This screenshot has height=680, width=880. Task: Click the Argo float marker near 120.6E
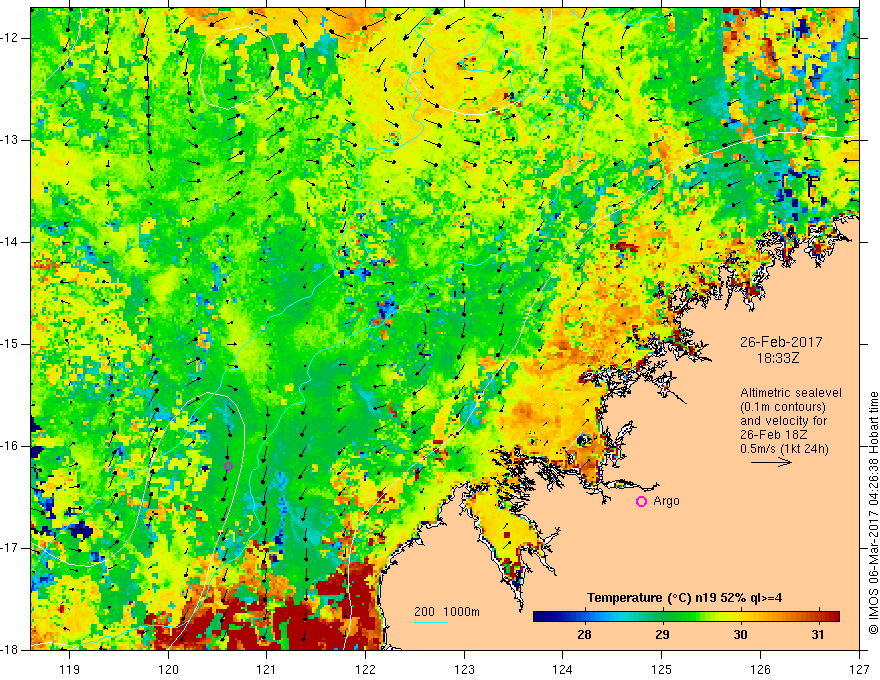[x=228, y=466]
